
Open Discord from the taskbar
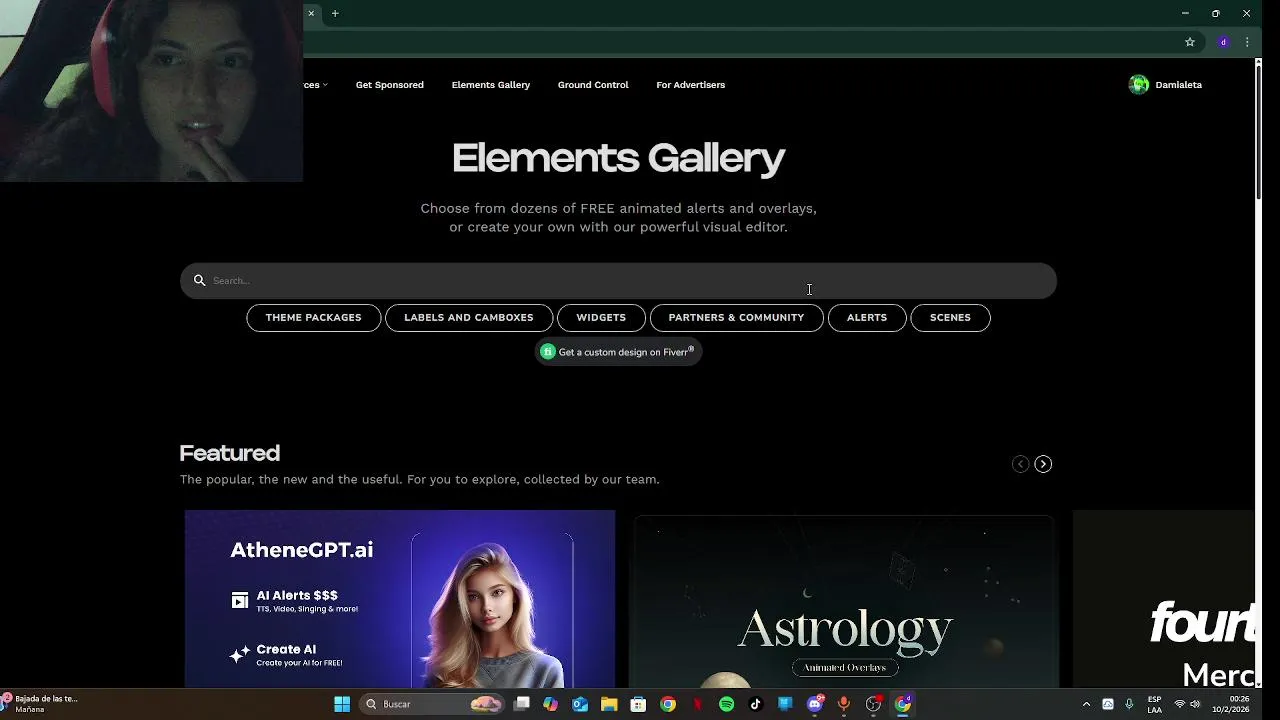pos(815,704)
